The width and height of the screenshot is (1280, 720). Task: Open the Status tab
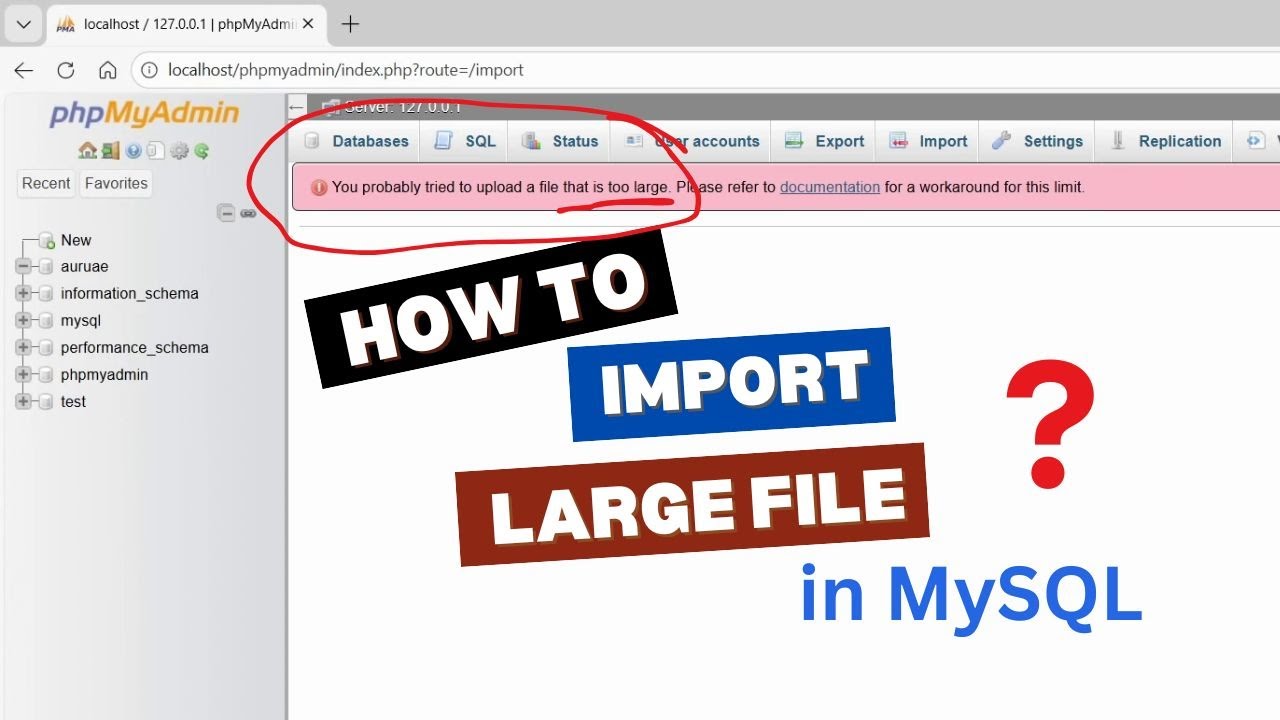click(560, 141)
